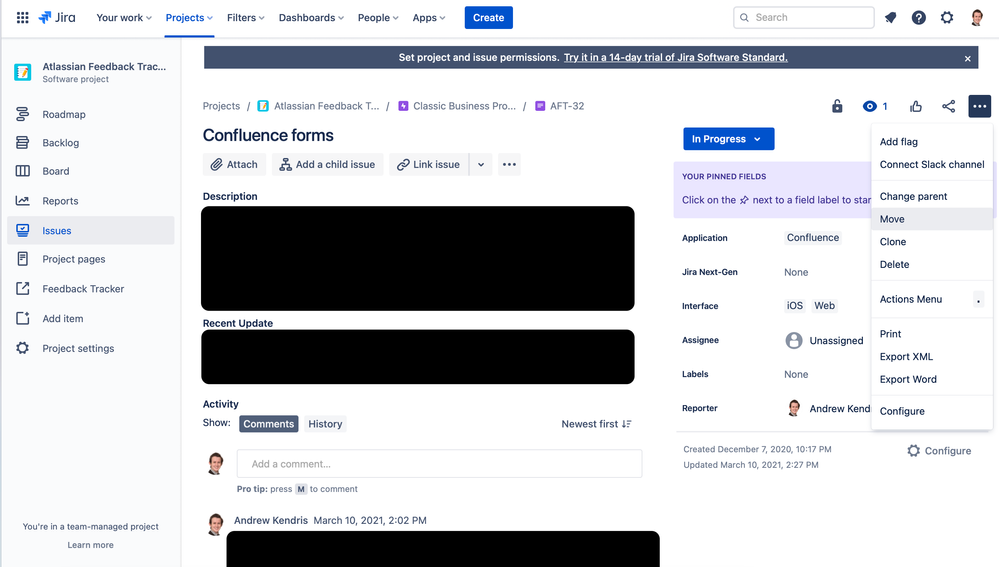999x567 pixels.
Task: Select Configure inside the actions menu
Action: click(x=931, y=412)
